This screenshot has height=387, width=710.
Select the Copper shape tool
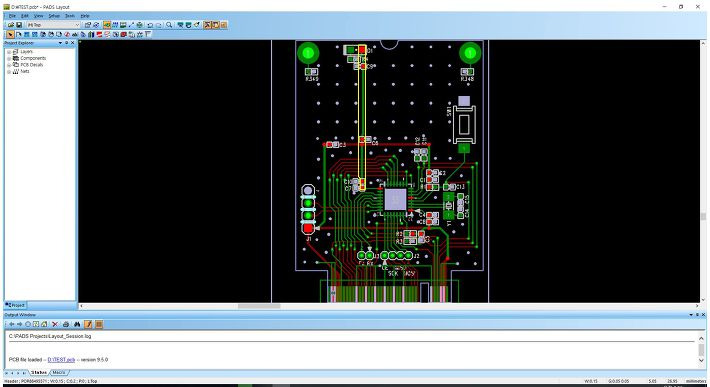tap(27, 34)
